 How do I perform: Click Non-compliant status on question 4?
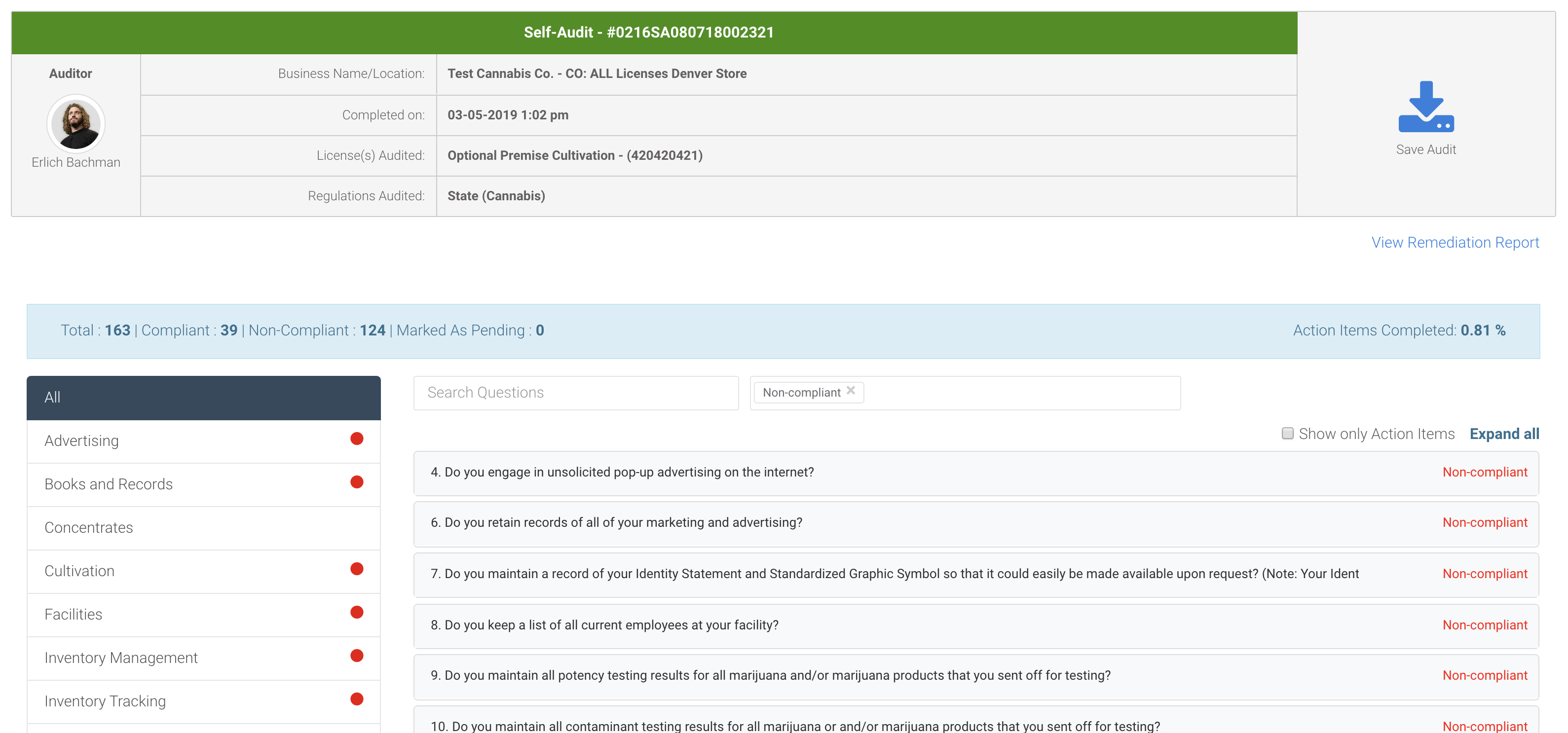1485,473
